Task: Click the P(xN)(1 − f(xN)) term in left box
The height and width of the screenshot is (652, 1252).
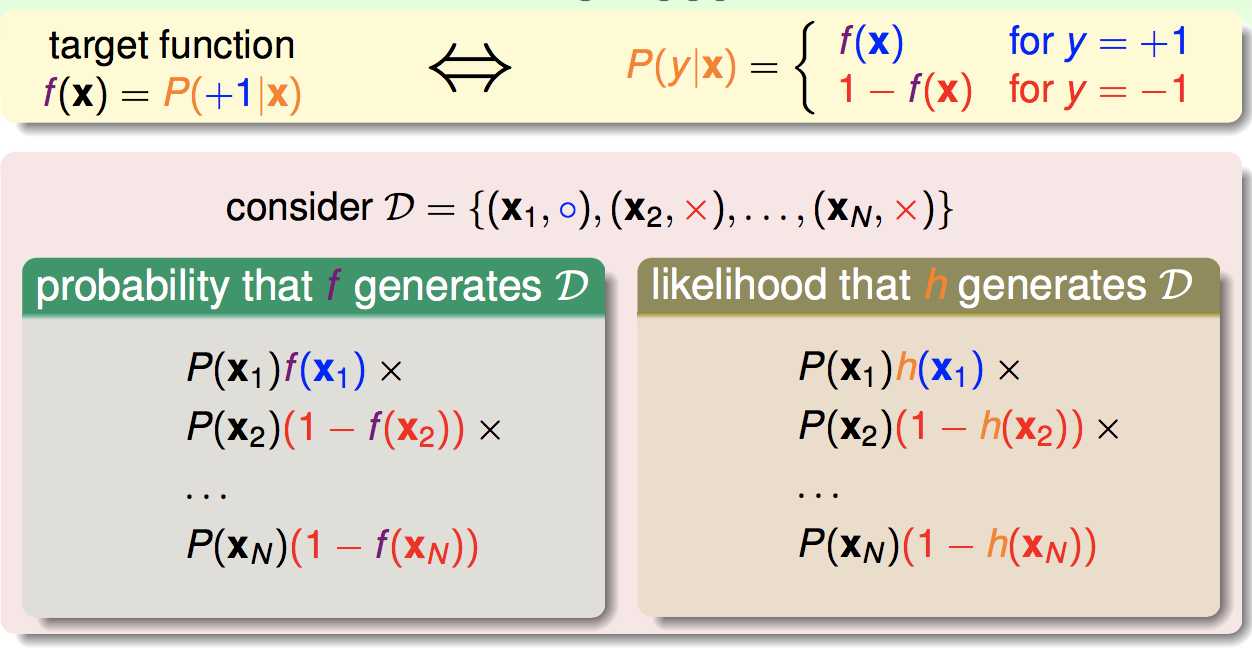Action: click(x=332, y=546)
